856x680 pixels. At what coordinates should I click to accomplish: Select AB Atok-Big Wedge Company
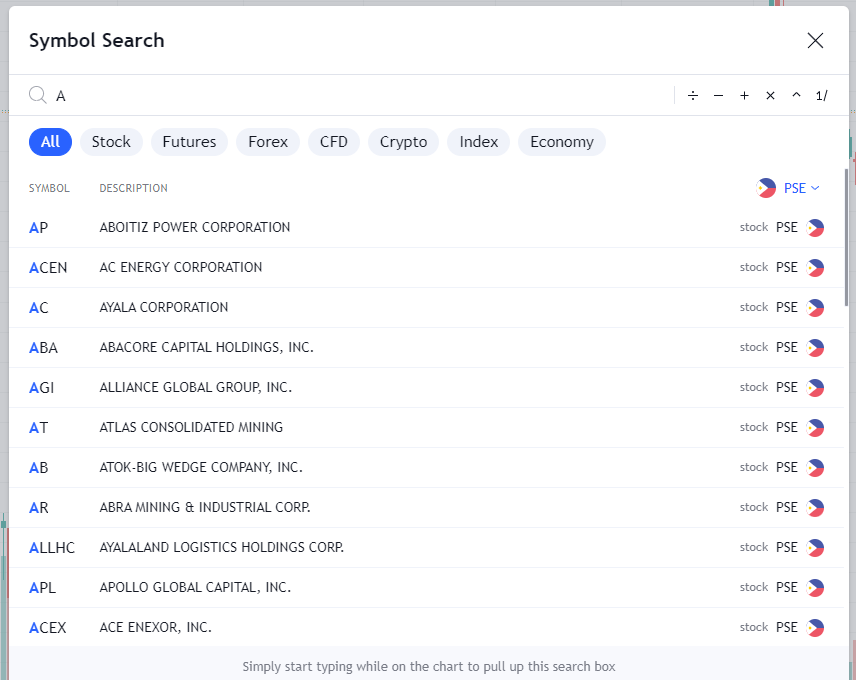(x=426, y=468)
